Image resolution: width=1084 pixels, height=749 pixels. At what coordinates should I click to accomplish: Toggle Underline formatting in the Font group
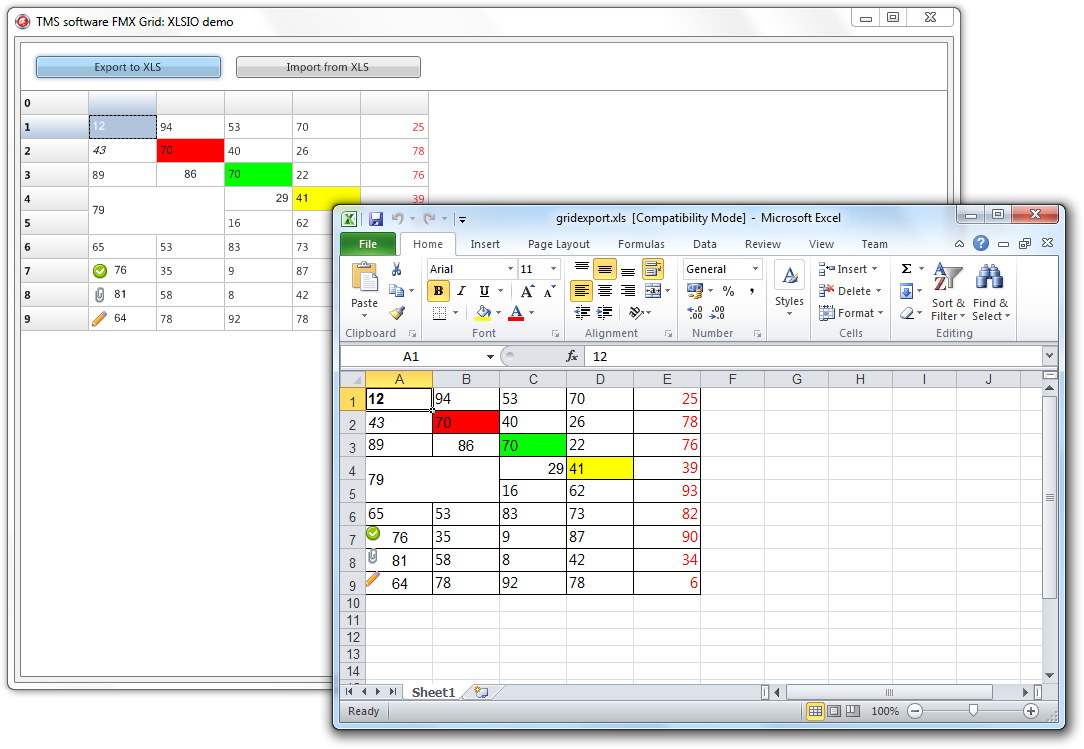point(484,291)
